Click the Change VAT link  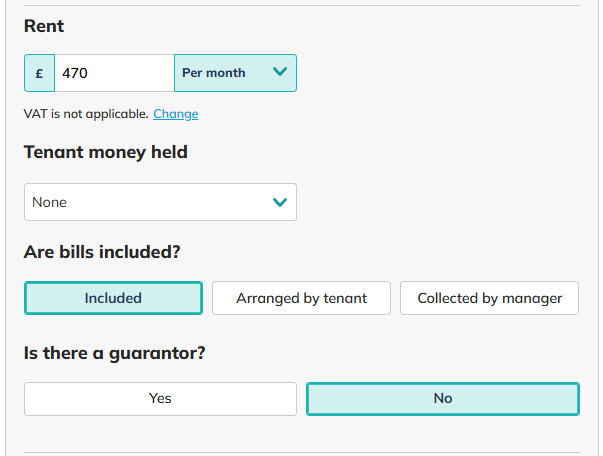[x=176, y=114]
